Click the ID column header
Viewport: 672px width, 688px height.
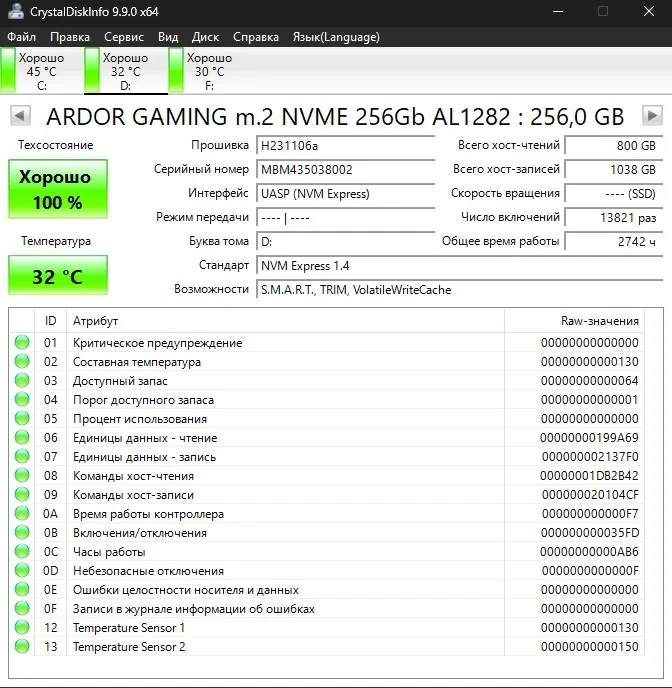click(50, 321)
